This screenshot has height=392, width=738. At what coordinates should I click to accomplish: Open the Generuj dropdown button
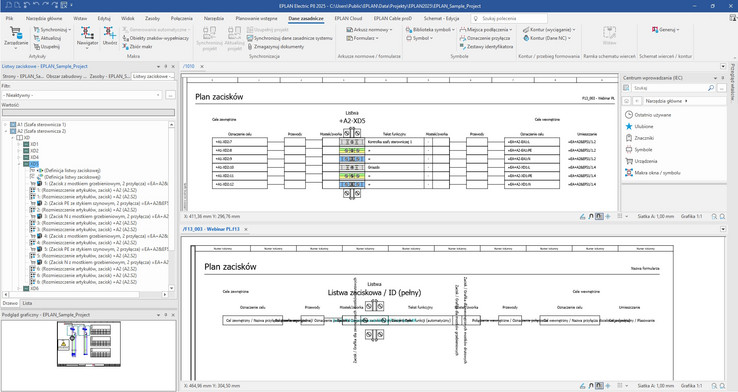point(666,30)
